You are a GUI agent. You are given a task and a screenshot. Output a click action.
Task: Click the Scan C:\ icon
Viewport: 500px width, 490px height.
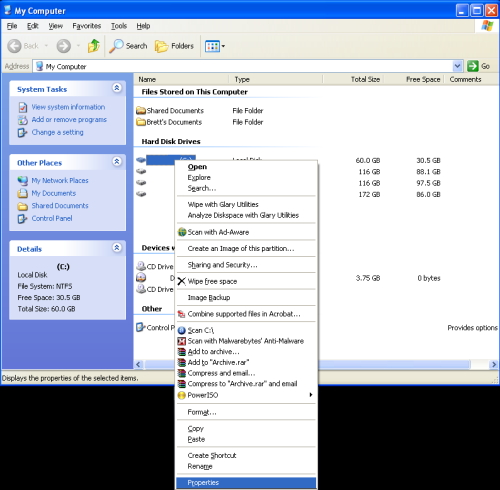(182, 330)
